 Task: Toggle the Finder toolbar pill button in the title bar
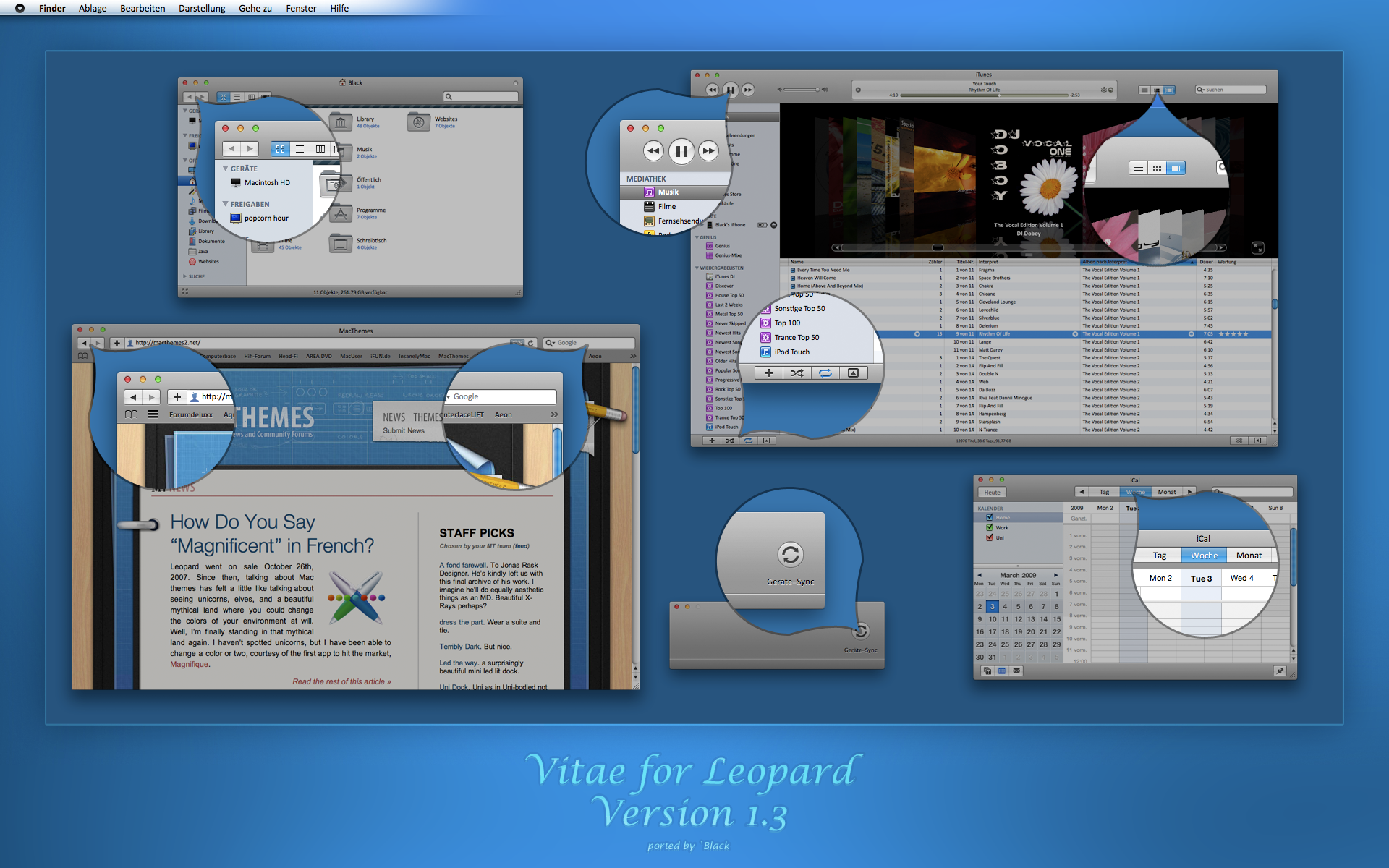click(516, 83)
